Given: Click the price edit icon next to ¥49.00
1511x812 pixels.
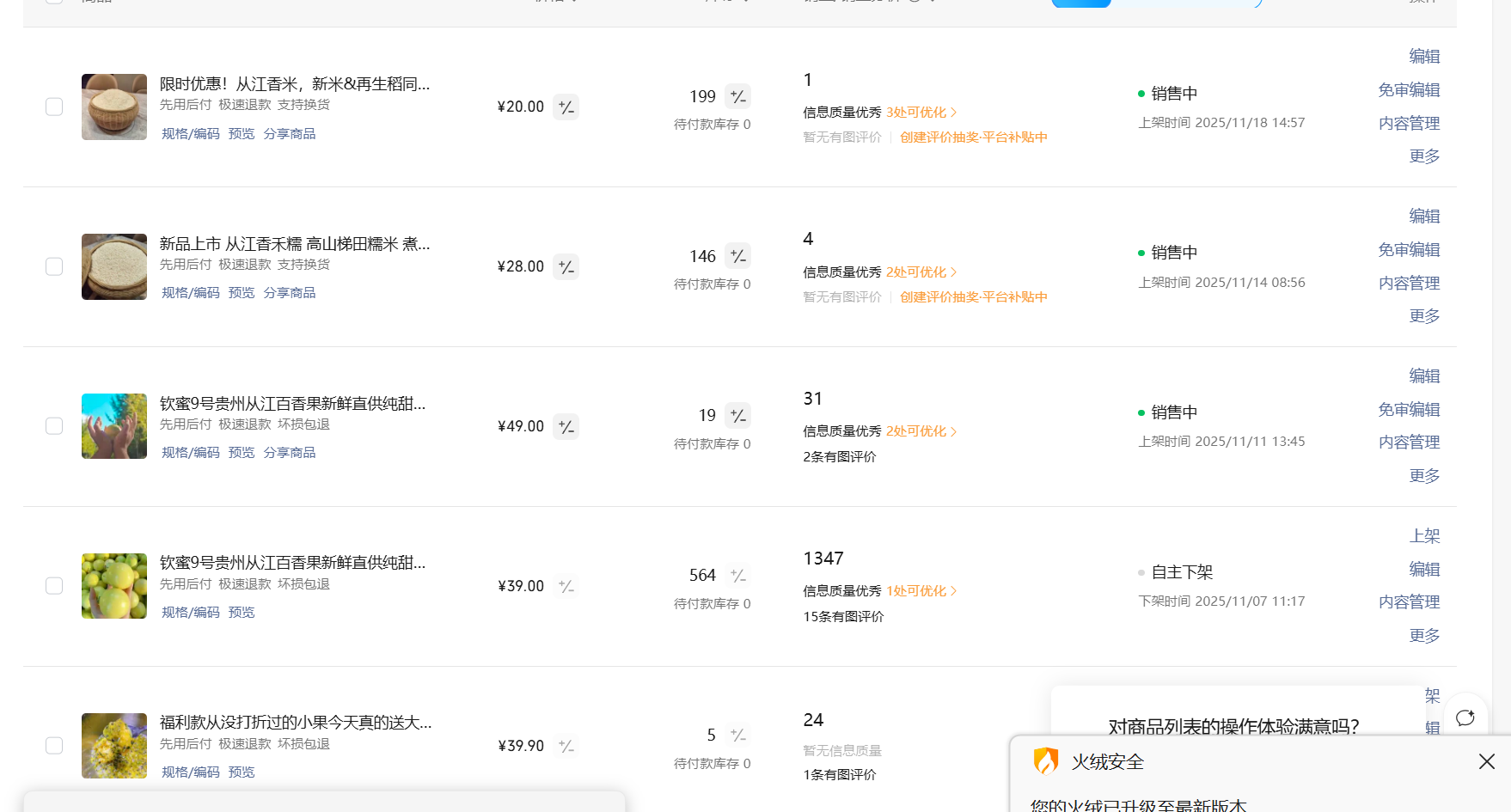Looking at the screenshot, I should (566, 427).
